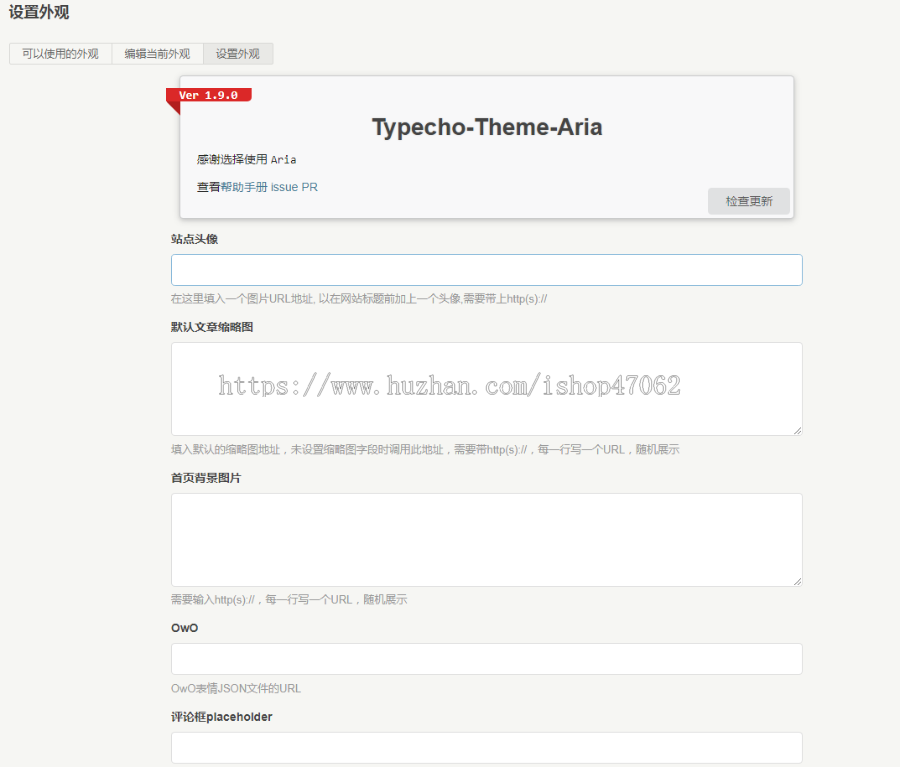Click into the 首页背景图片 textarea
The image size is (900, 767).
[x=487, y=540]
